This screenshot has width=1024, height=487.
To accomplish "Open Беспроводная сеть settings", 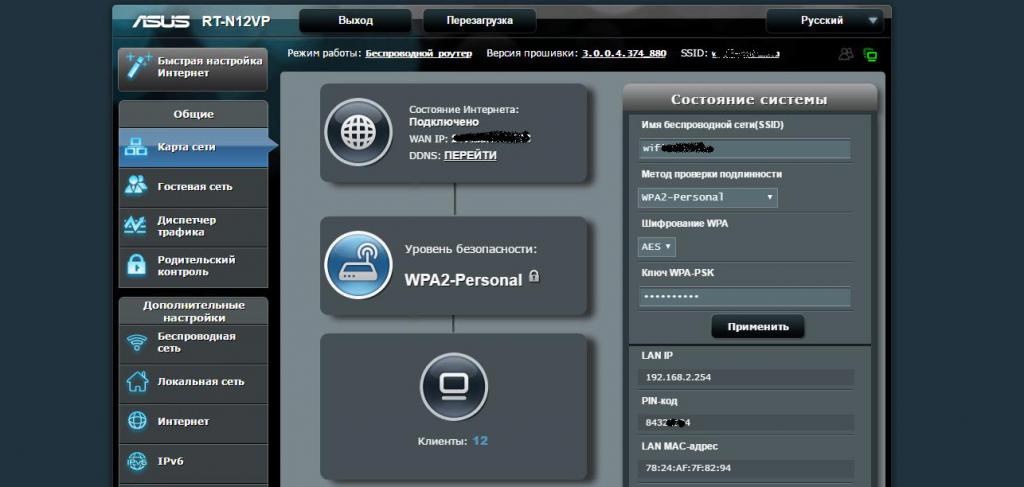I will [193, 343].
